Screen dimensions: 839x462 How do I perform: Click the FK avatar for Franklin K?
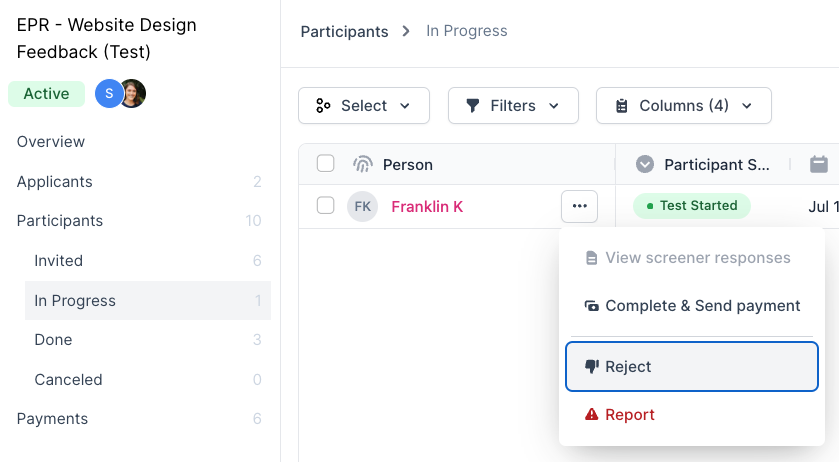pyautogui.click(x=362, y=206)
